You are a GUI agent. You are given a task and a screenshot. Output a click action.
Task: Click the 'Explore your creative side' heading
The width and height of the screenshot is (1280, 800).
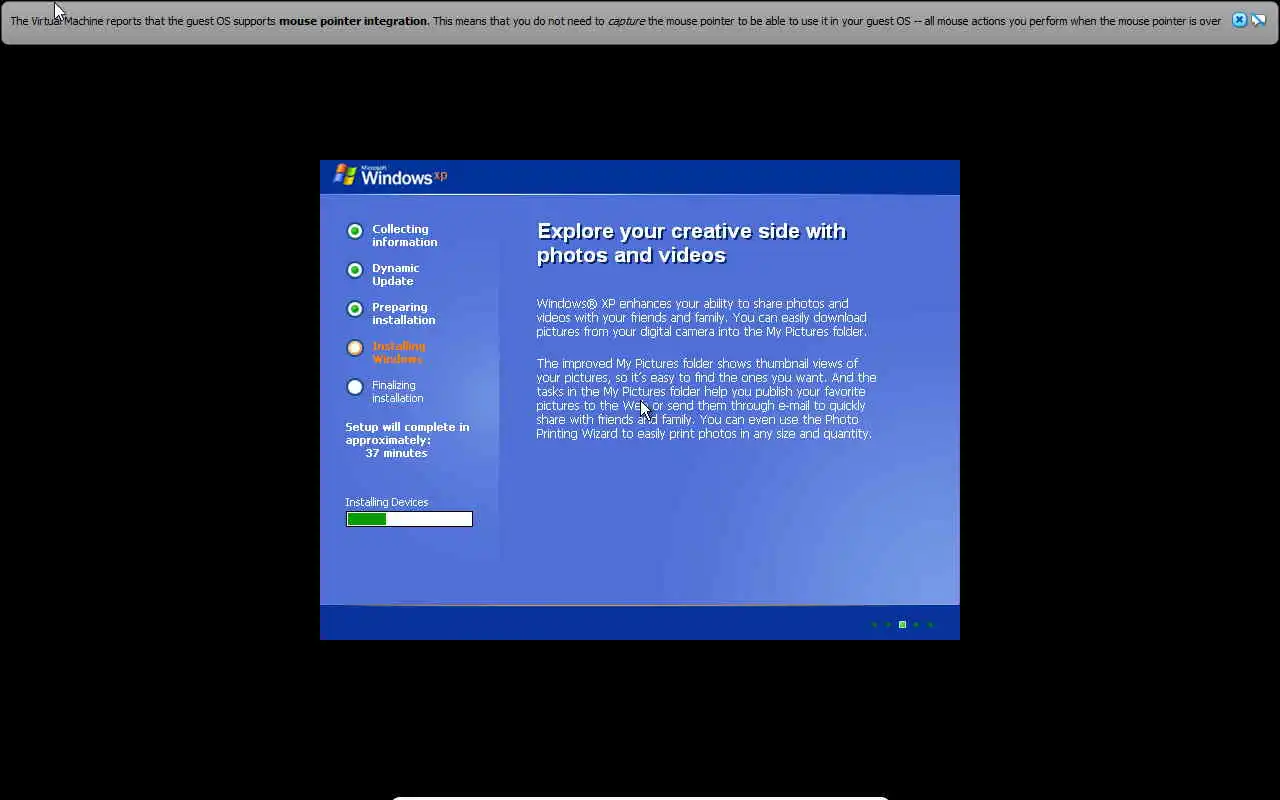point(692,243)
